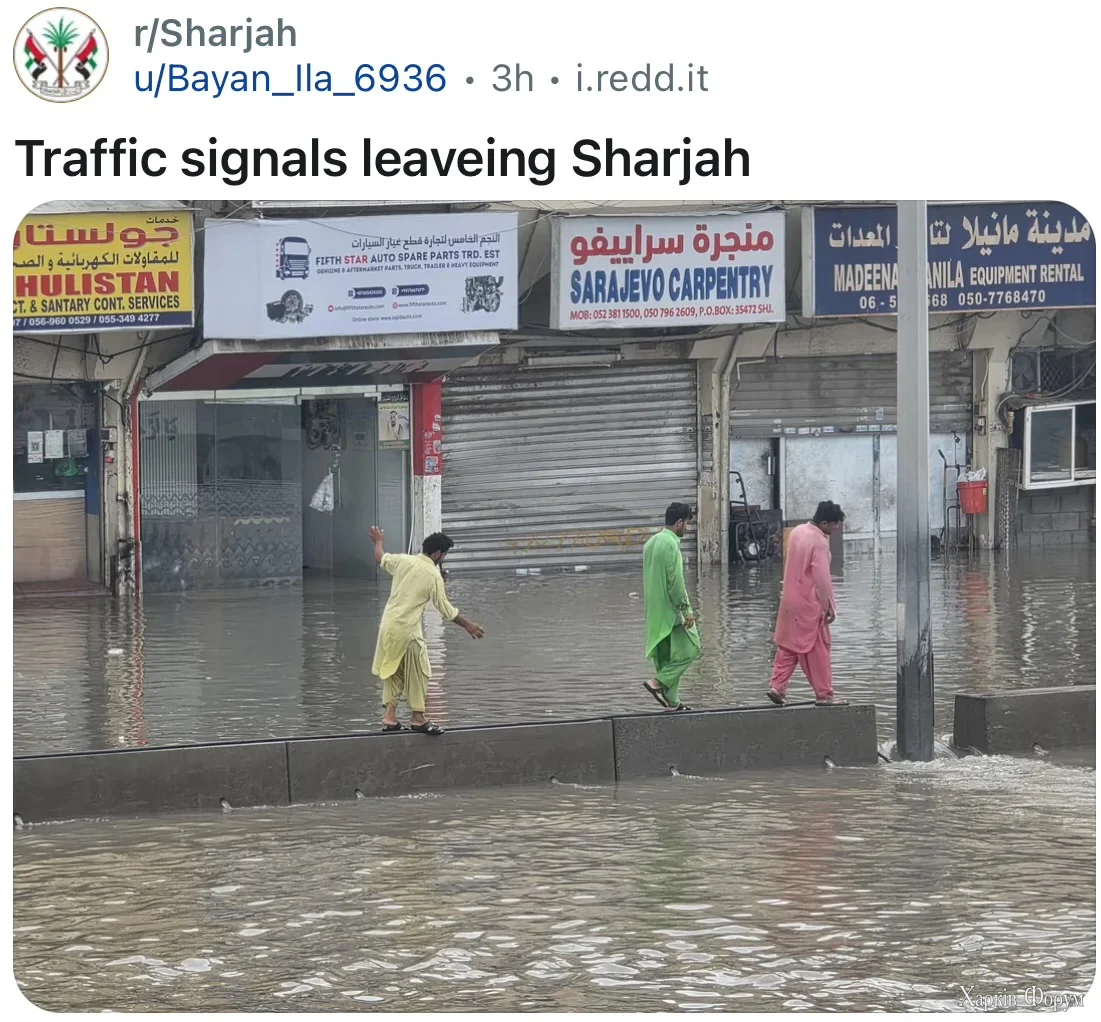
Task: Open user profile u/Bayan_Ila_6936
Action: 290,78
